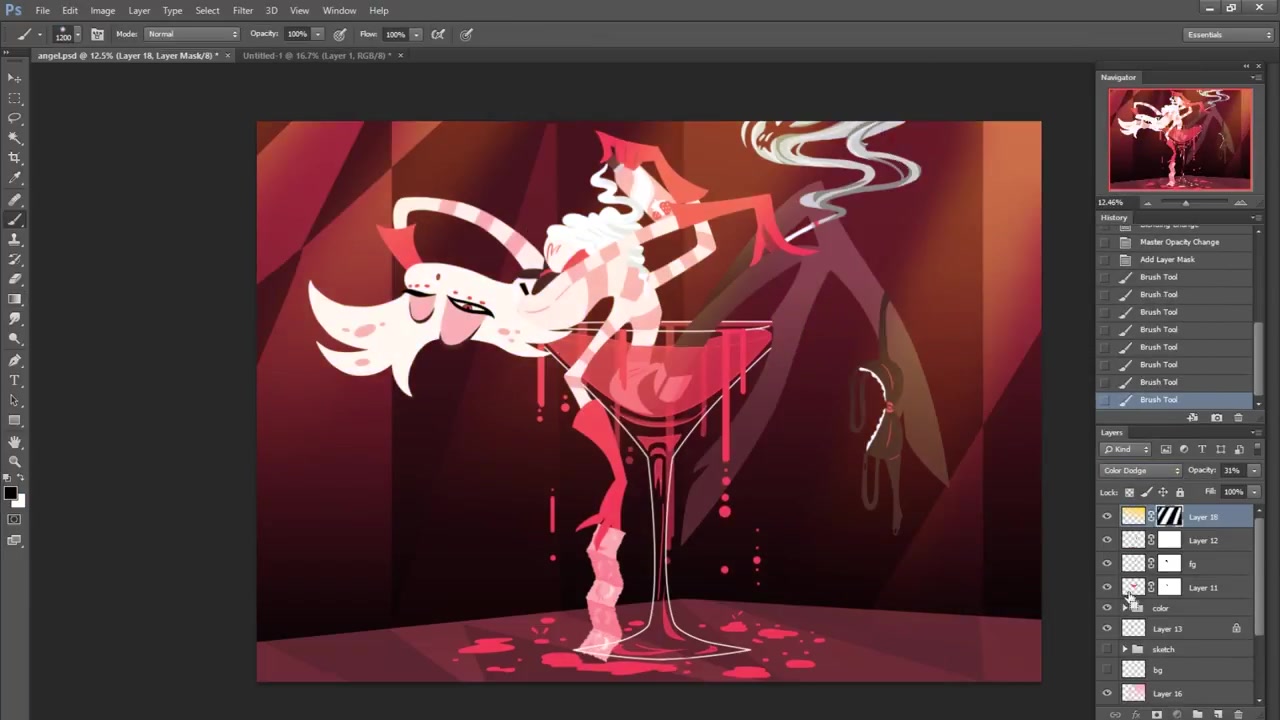Click the Navigator zoom slider
Screen dimensions: 1280x720
(x=1186, y=202)
